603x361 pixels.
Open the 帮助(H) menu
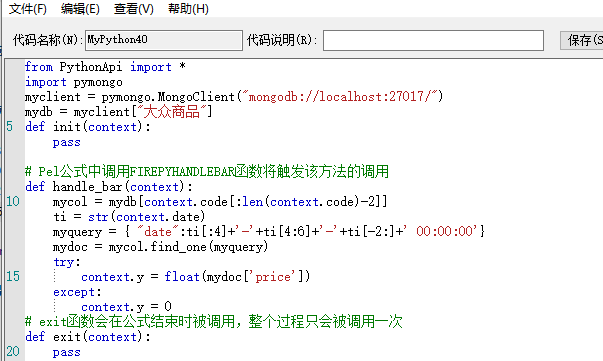[x=188, y=8]
